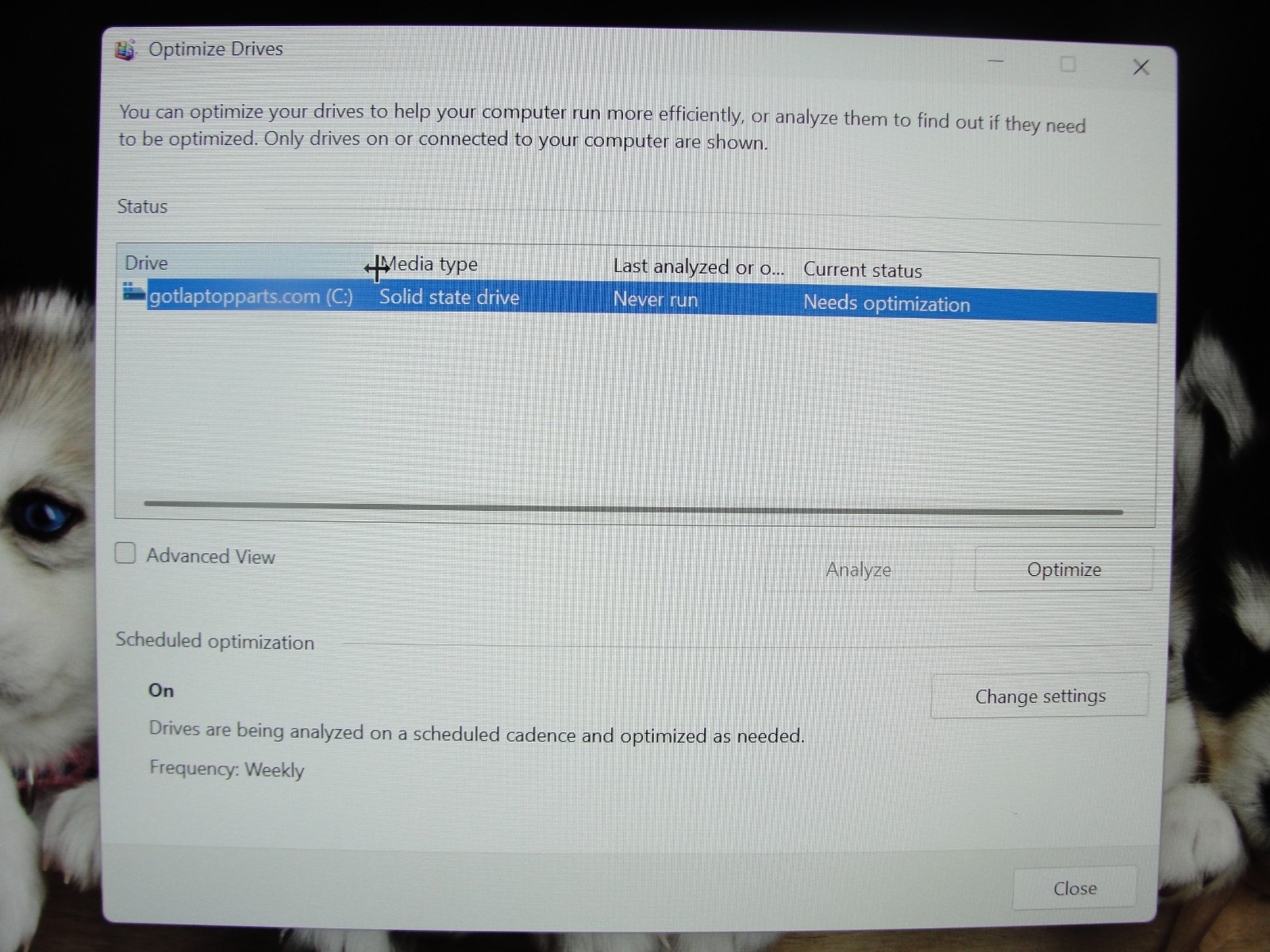Select the gotlaptopparts.com (C:) drive name
The image size is (1270, 952).
(251, 297)
